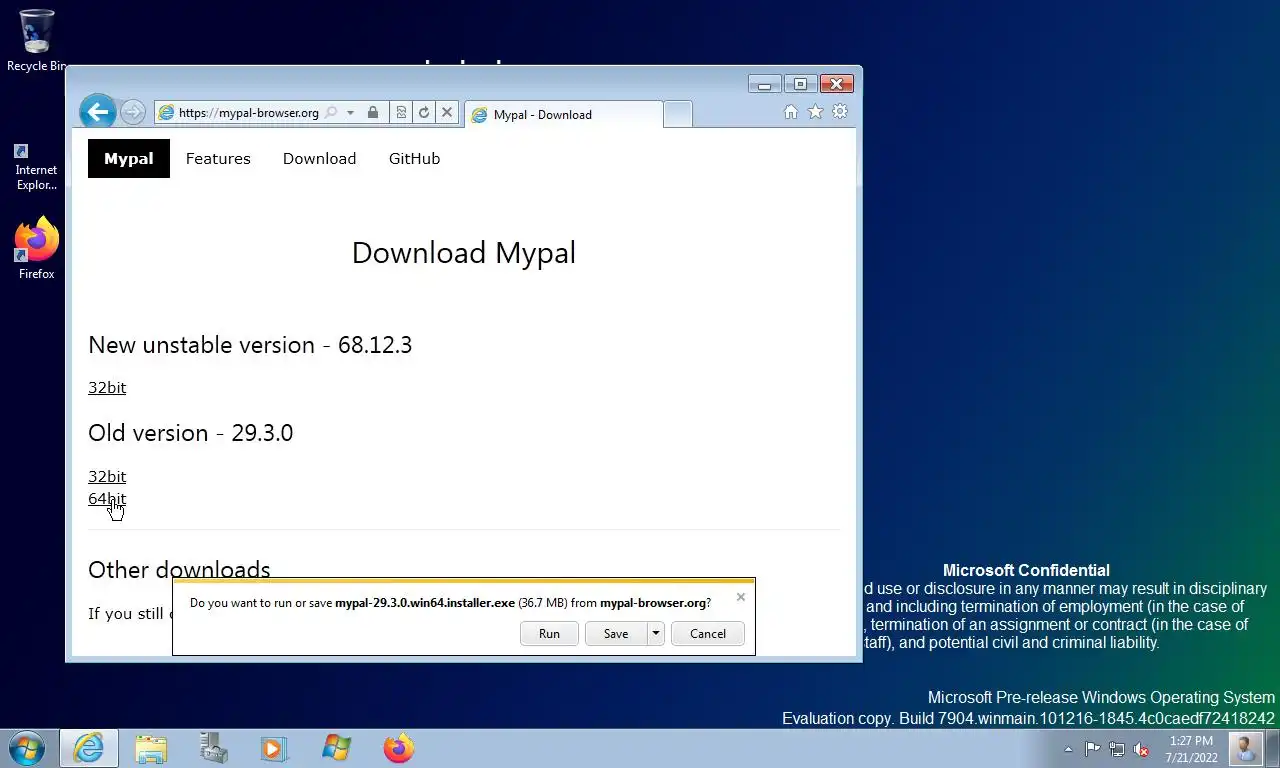Expand the Save options dropdown arrow

pos(655,633)
